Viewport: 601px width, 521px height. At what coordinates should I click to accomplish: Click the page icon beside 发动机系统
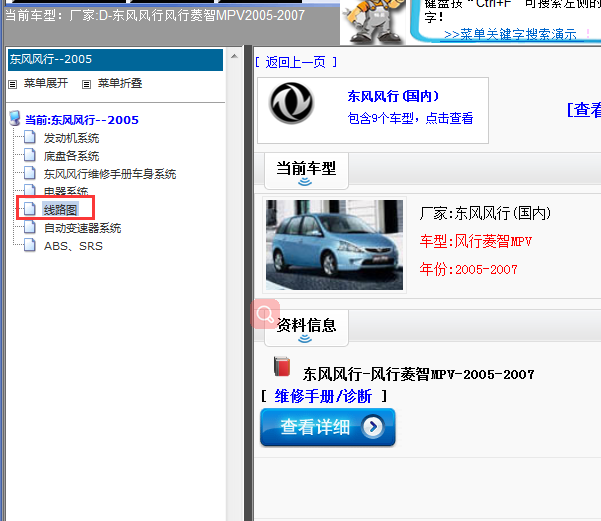[30, 137]
